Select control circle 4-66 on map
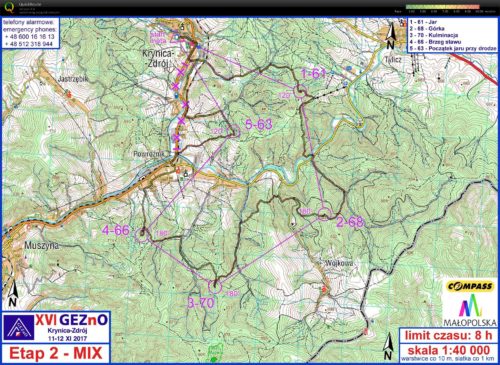 (x=142, y=235)
